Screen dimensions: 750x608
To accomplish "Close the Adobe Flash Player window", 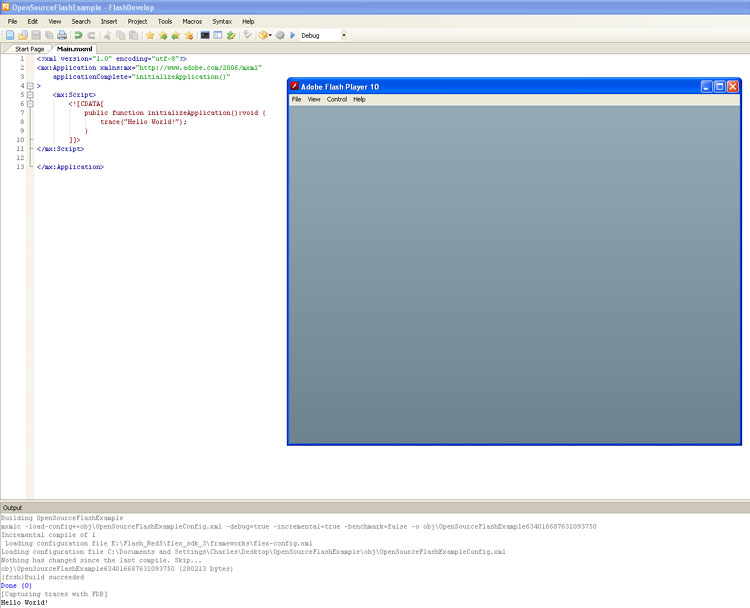I will [732, 87].
